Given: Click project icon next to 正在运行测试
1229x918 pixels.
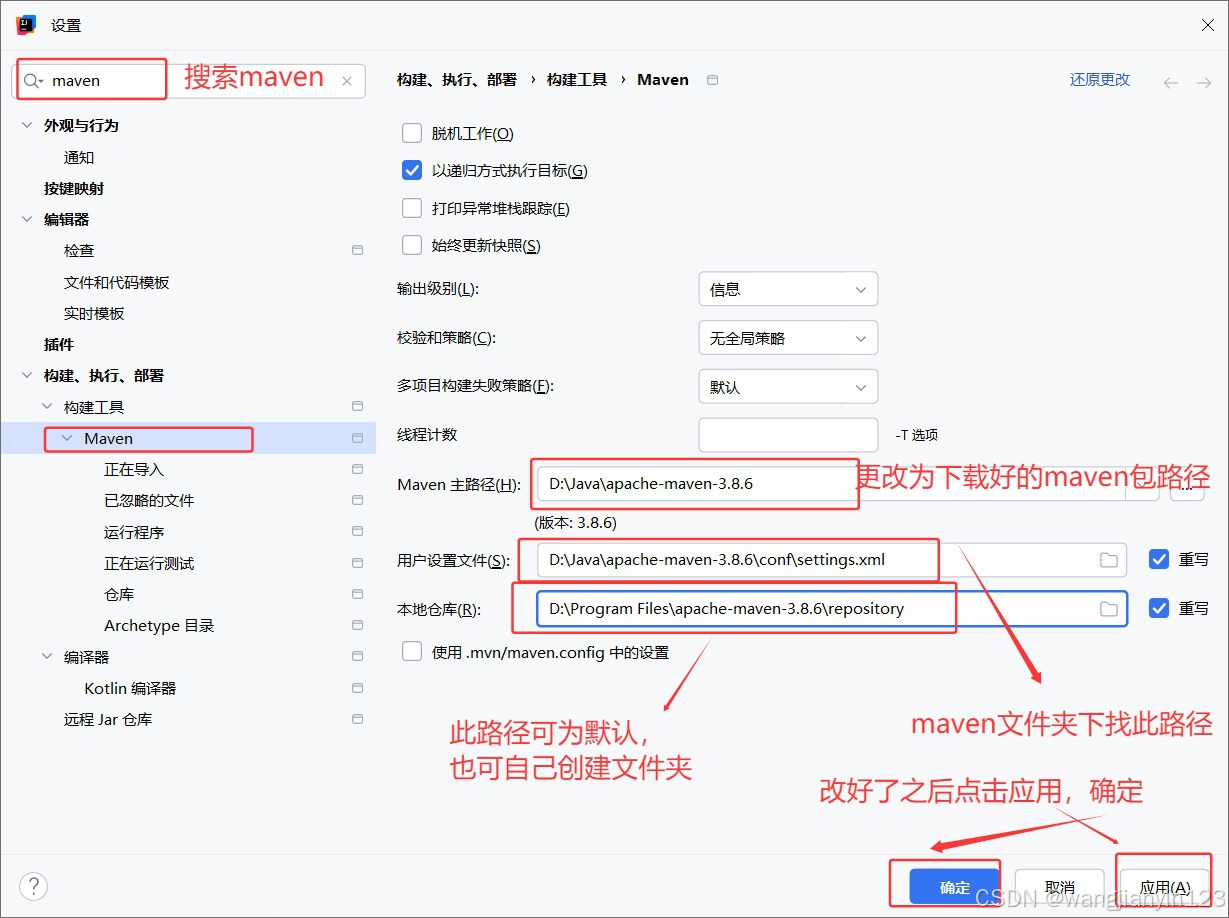Looking at the screenshot, I should click(357, 563).
